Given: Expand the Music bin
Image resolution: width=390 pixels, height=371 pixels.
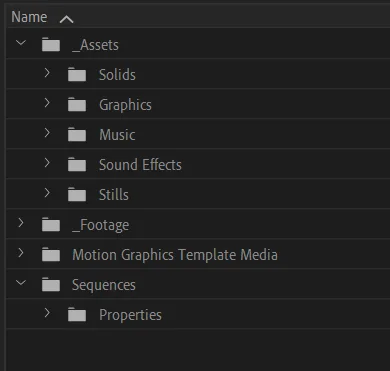Looking at the screenshot, I should pyautogui.click(x=47, y=133).
